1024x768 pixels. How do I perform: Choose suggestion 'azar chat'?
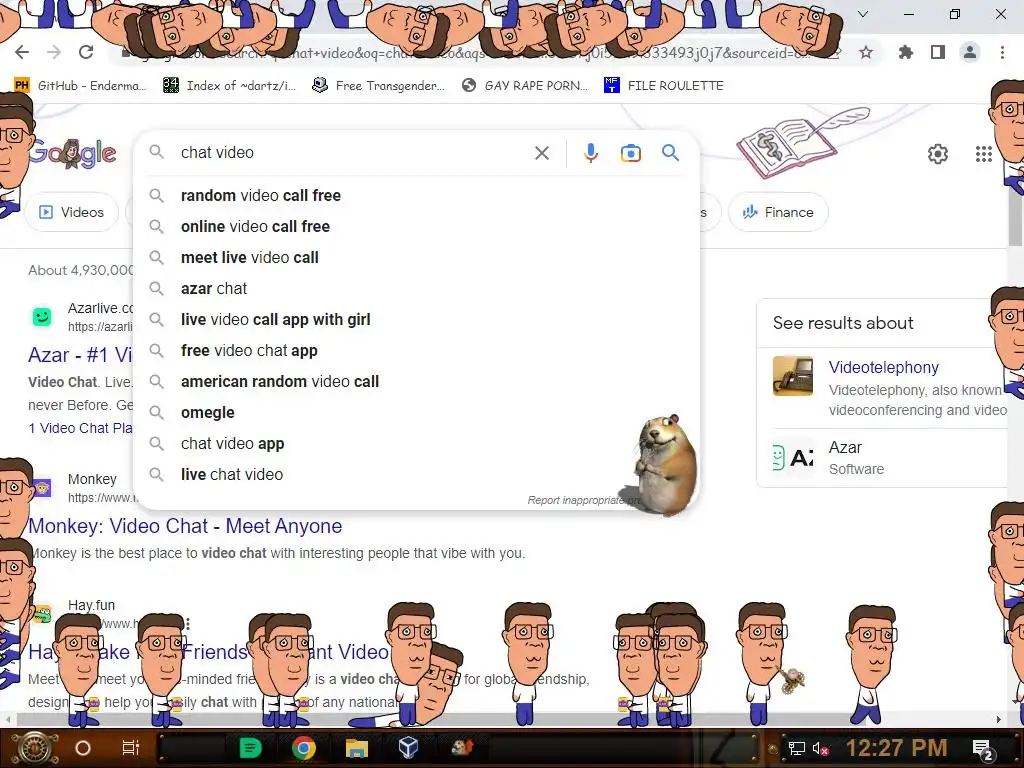coord(417,289)
